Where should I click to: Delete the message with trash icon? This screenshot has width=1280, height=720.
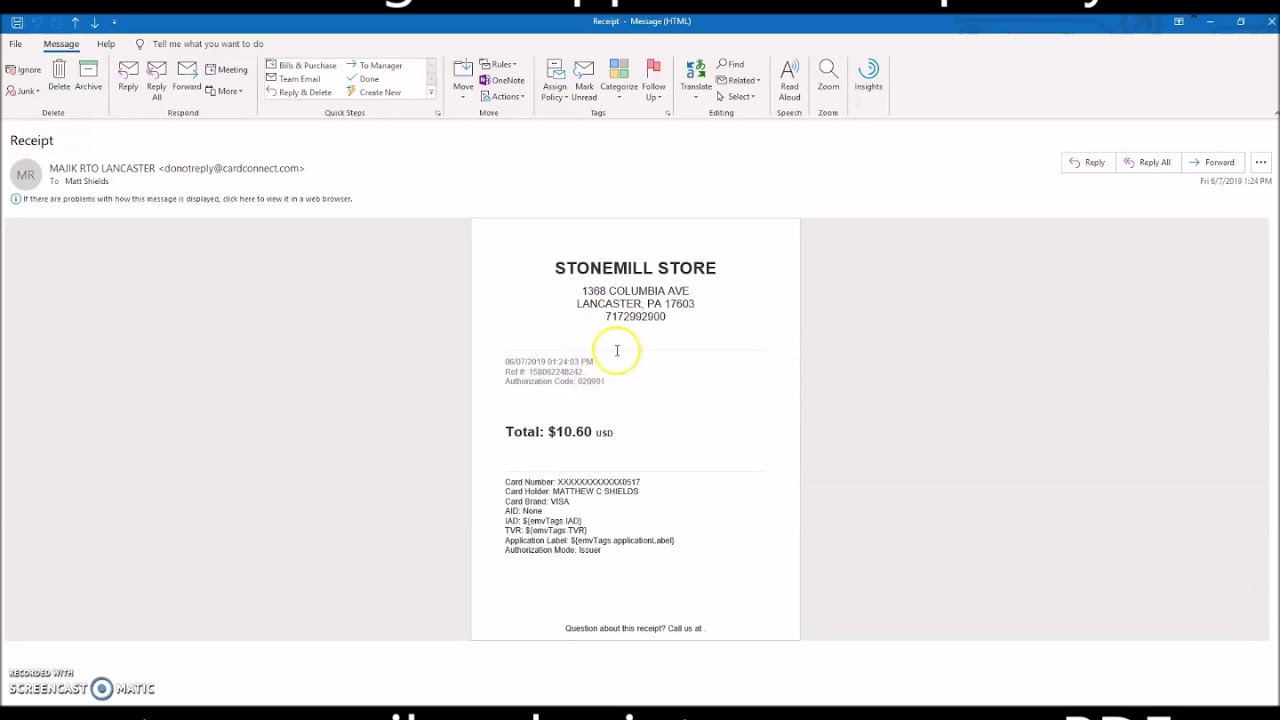[x=59, y=76]
